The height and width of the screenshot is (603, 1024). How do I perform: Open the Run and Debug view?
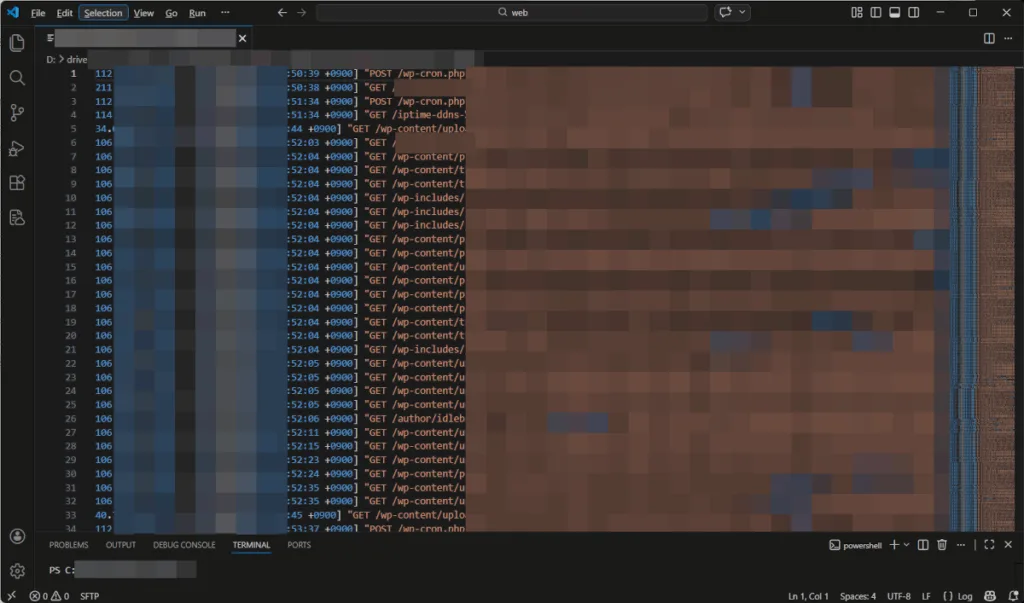[x=15, y=148]
